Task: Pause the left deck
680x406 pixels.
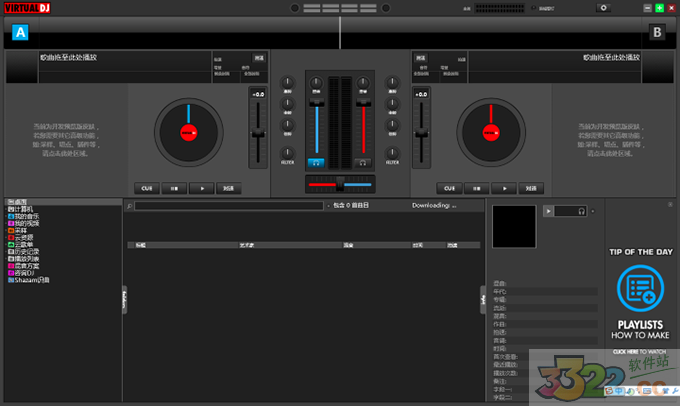Action: coord(174,188)
